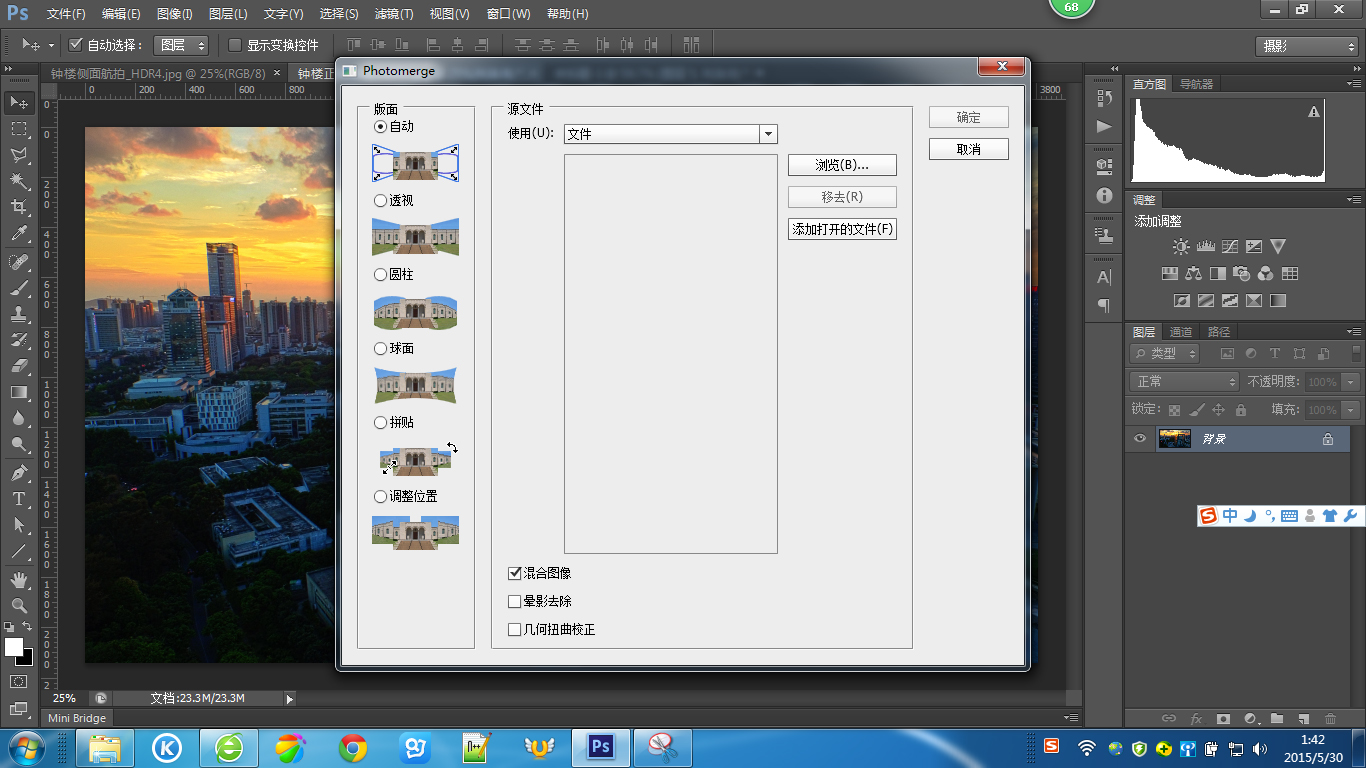This screenshot has height=768, width=1366.
Task: Add a Color Balance adjustment
Action: coord(1194,273)
